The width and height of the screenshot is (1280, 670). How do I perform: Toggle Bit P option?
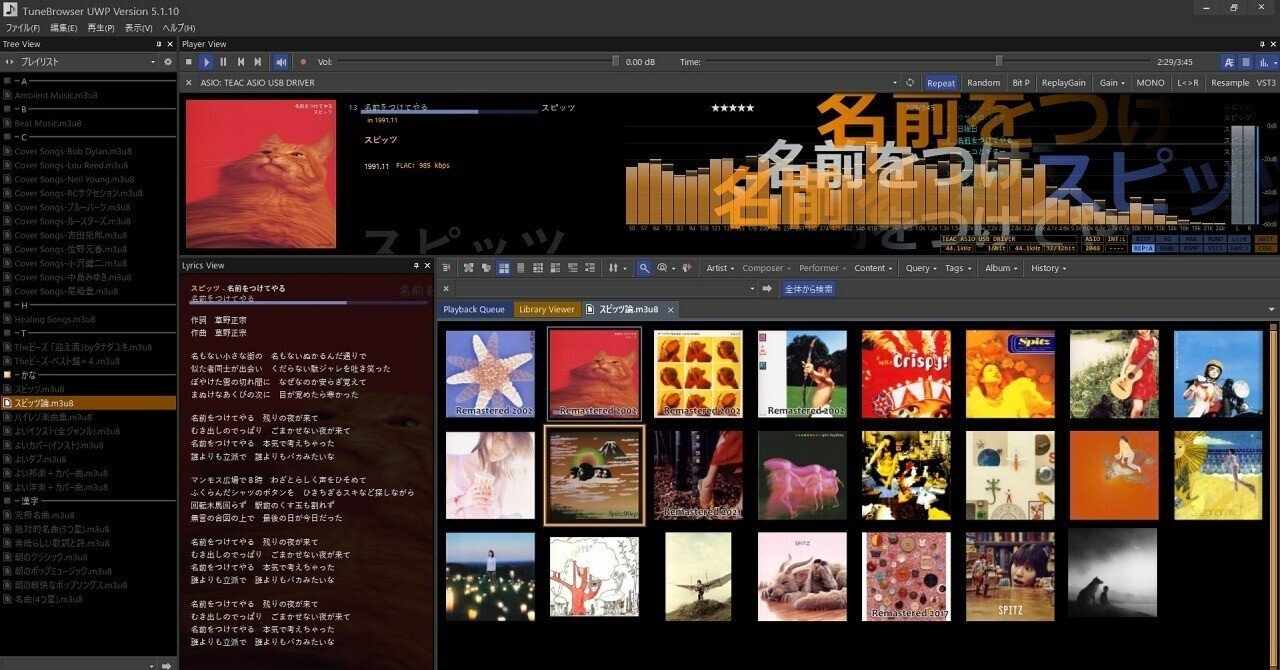point(1021,83)
